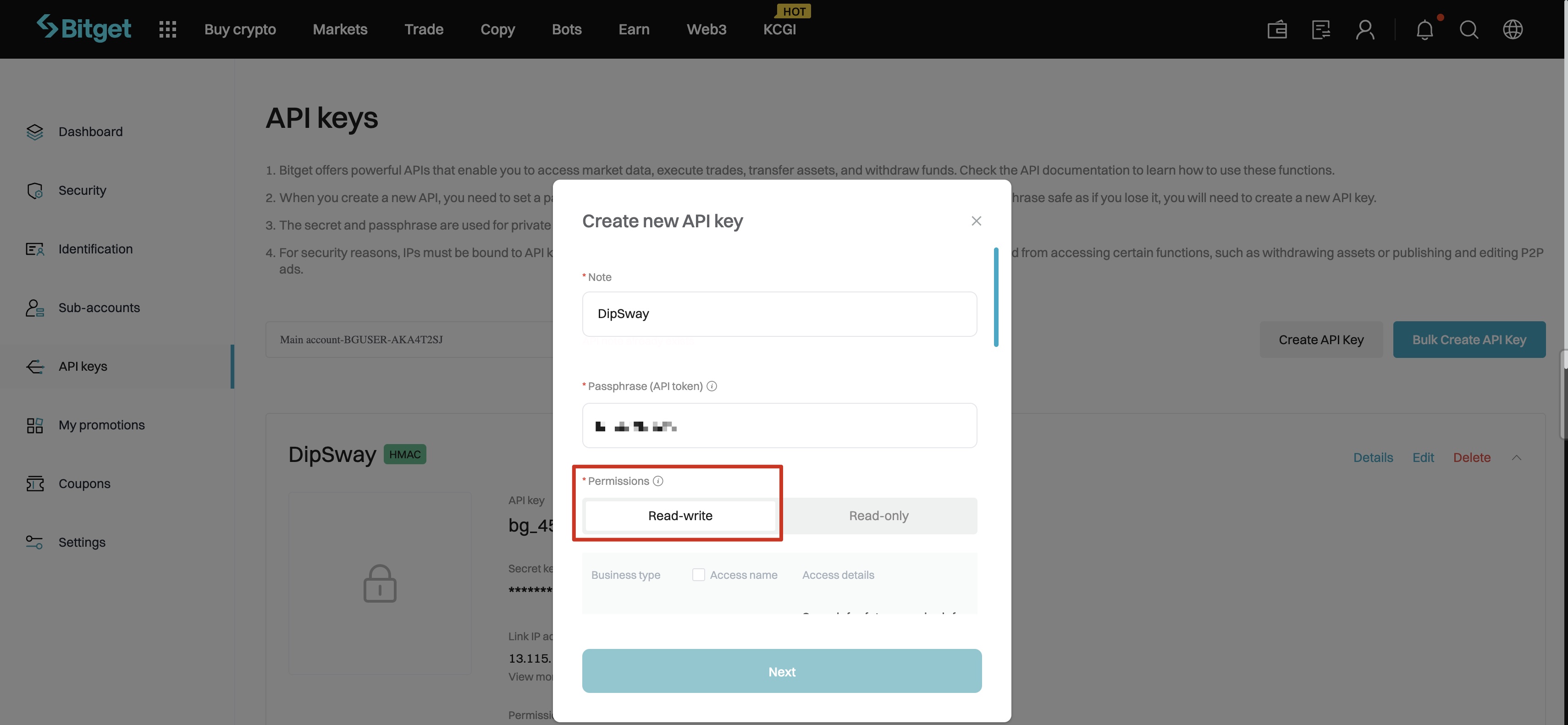1568x725 pixels.
Task: Select Read-write permission
Action: pos(680,516)
